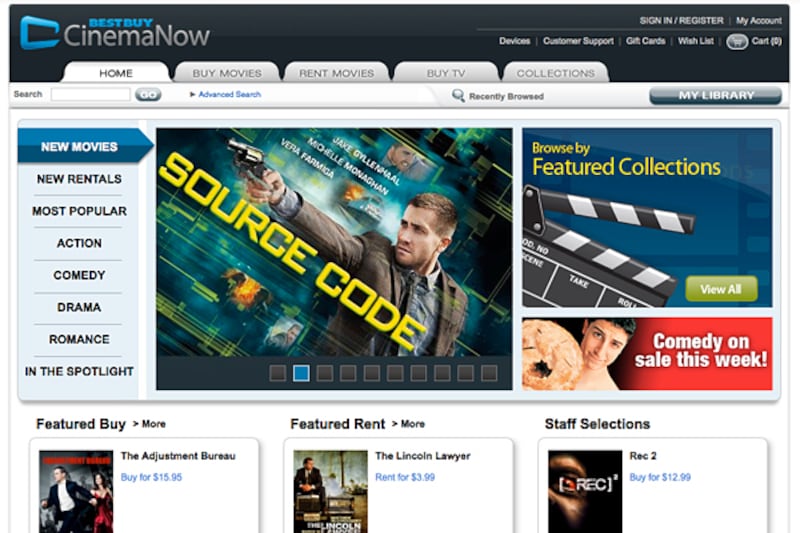This screenshot has width=800, height=533.
Task: Click the Advanced Search arrow icon
Action: point(192,94)
